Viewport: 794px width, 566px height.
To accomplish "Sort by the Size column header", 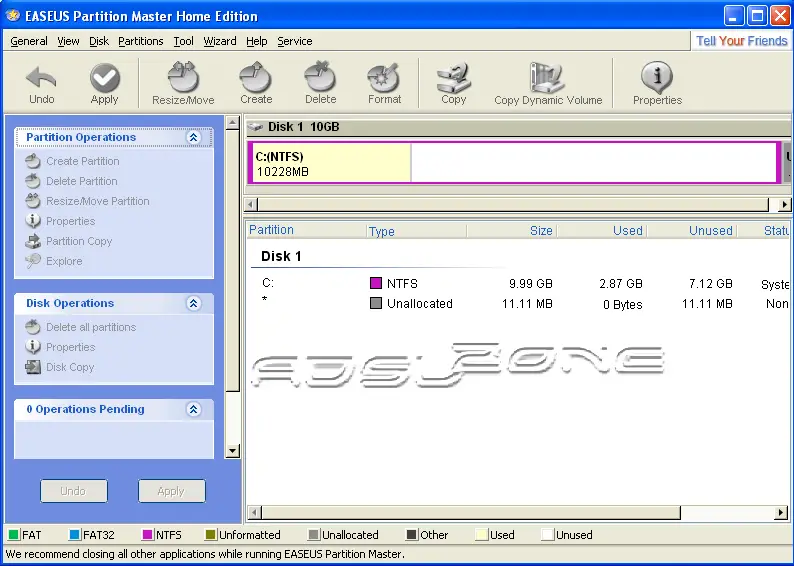I will tap(511, 231).
